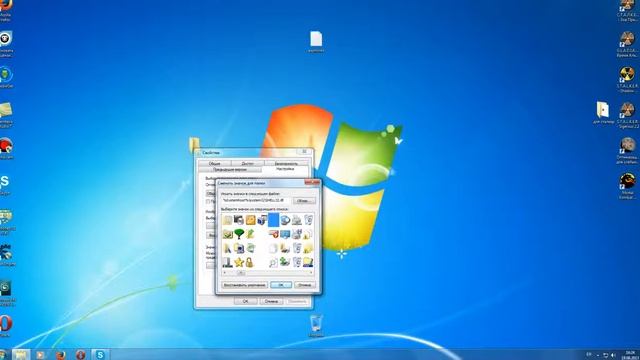Confirm icon choice with OK in icon dialog
The image size is (640, 360).
[x=281, y=285]
